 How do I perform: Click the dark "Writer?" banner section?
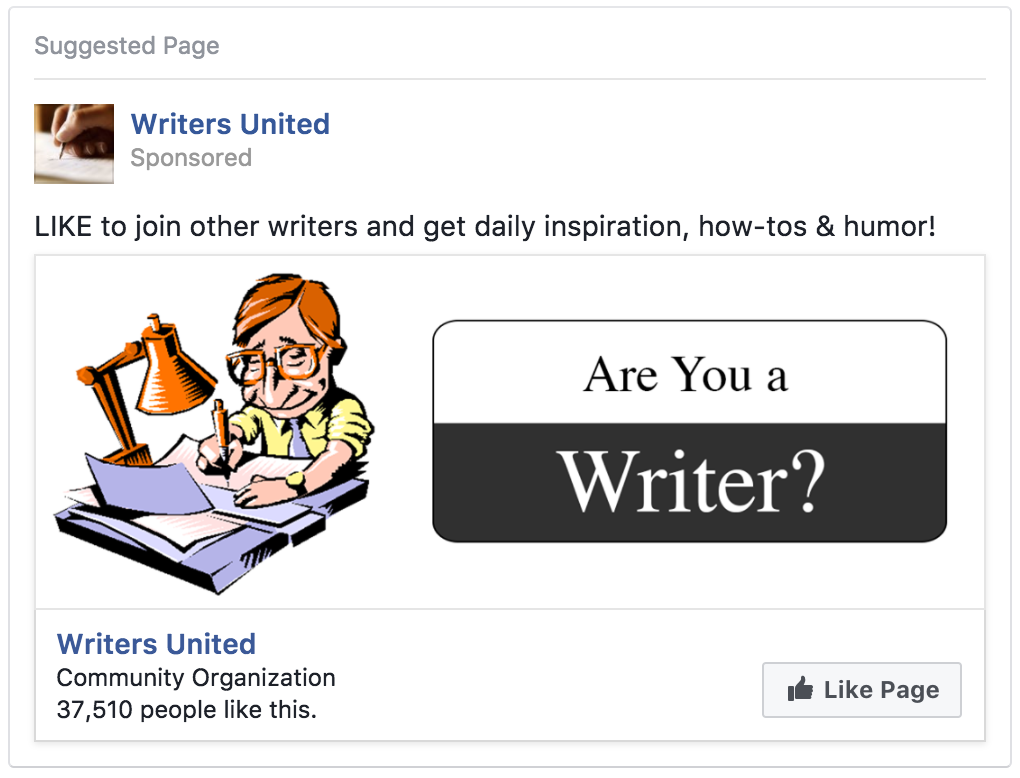[x=690, y=482]
